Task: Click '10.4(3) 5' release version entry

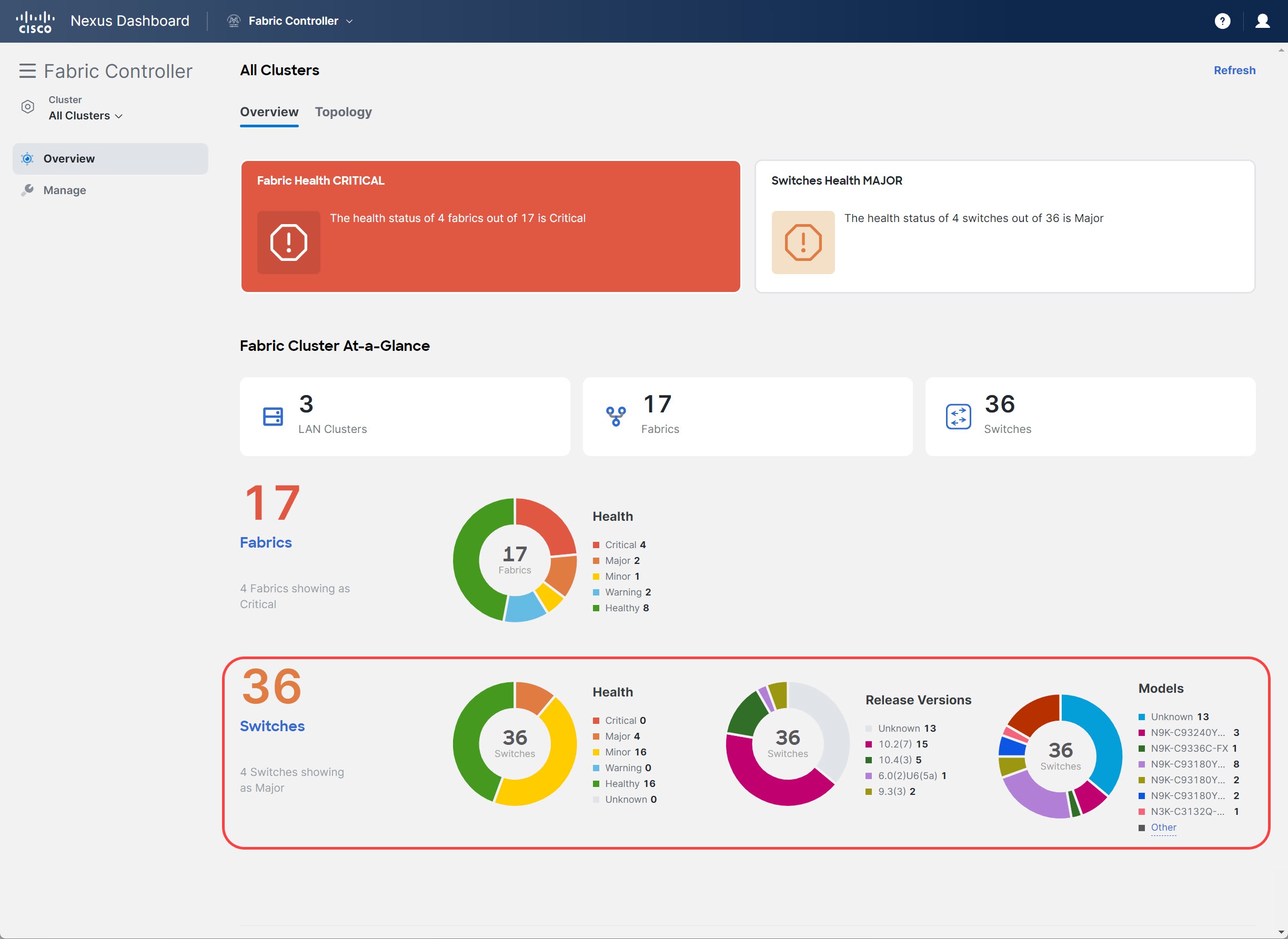Action: pos(893,761)
